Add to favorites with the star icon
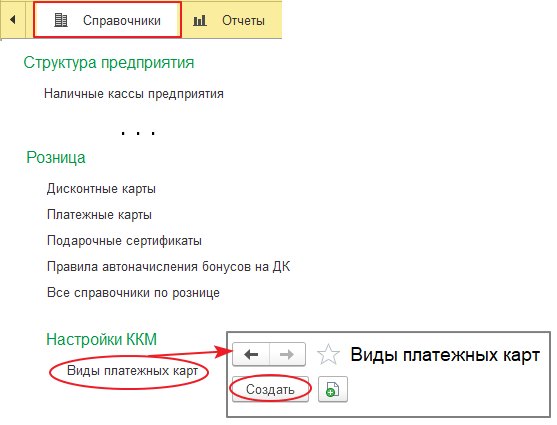 328,355
